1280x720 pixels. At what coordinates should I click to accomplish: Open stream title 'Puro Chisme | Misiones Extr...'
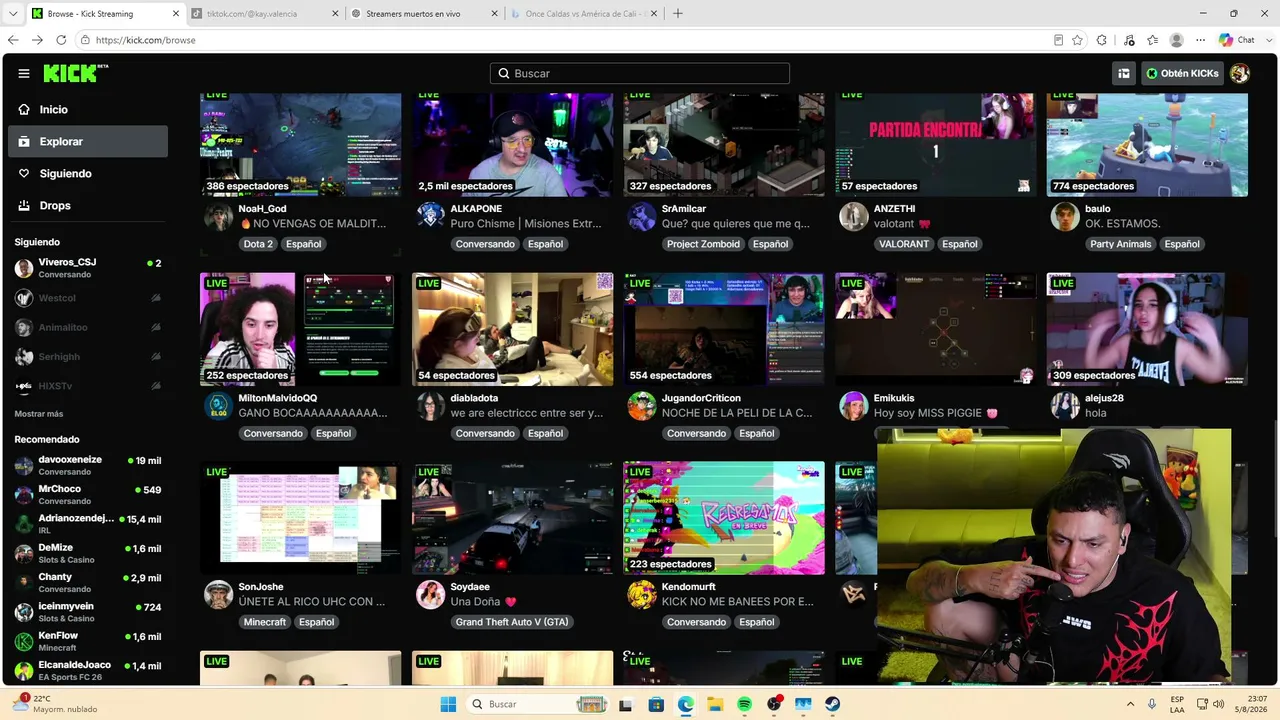[x=526, y=224]
